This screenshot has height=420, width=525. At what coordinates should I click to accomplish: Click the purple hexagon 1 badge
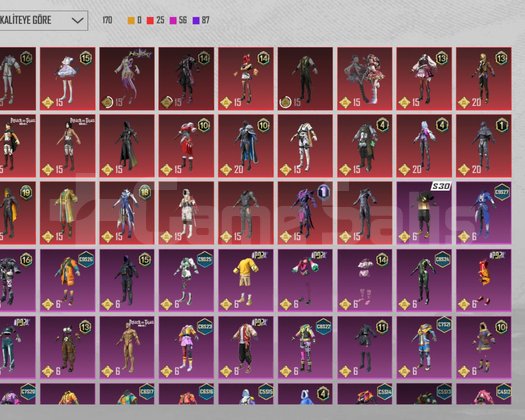tap(323, 192)
